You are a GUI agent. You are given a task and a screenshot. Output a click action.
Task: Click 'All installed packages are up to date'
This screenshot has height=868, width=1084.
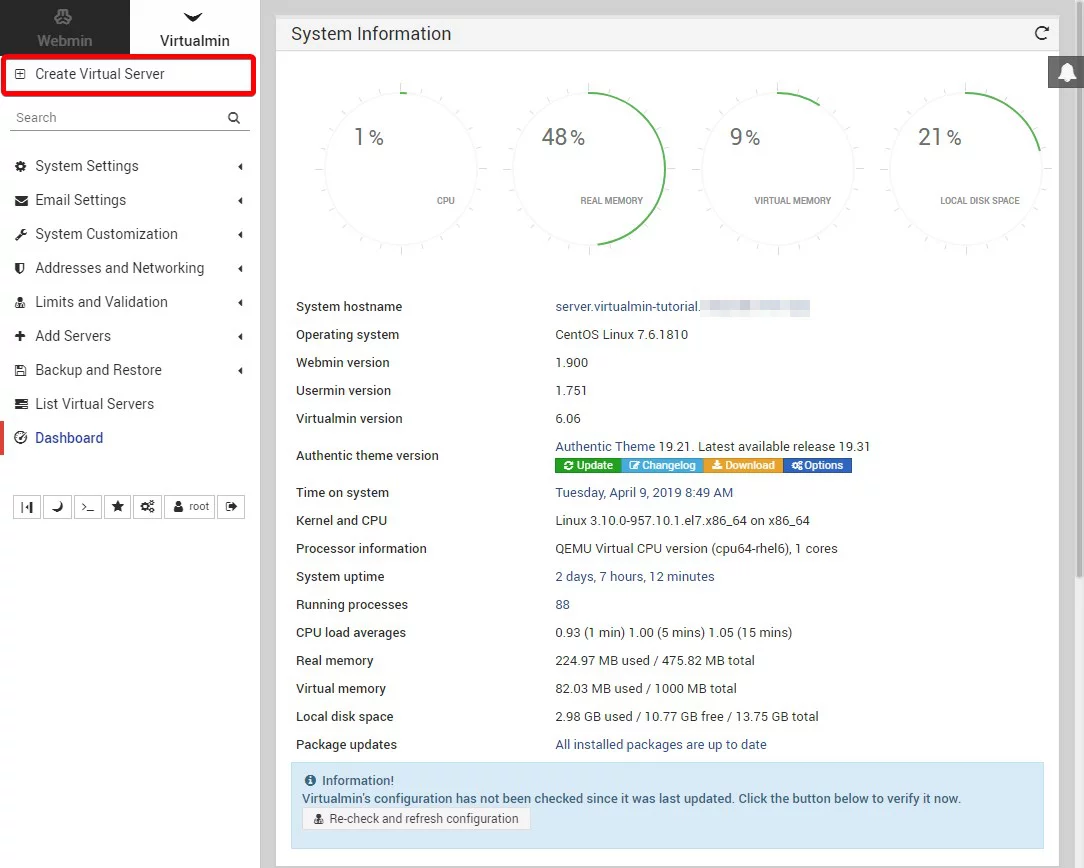(x=661, y=744)
